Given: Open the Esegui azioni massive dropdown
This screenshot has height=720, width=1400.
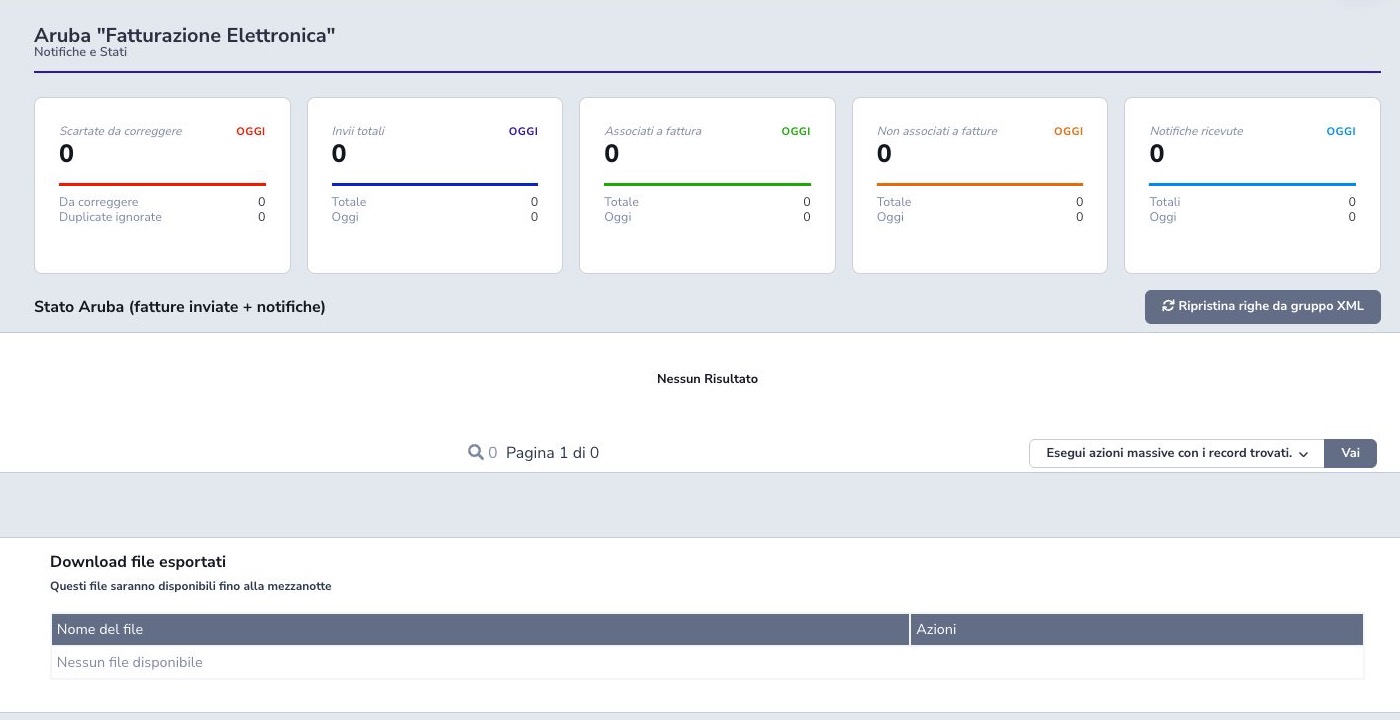Looking at the screenshot, I should pyautogui.click(x=1176, y=453).
